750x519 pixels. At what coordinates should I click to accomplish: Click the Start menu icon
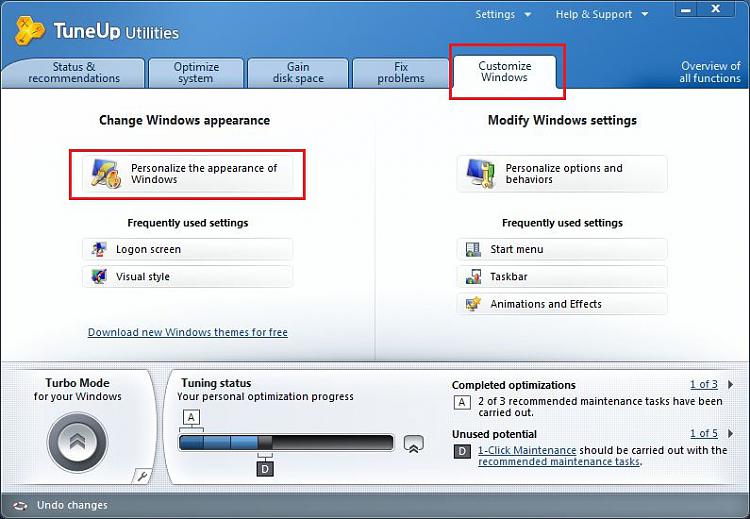click(x=473, y=249)
